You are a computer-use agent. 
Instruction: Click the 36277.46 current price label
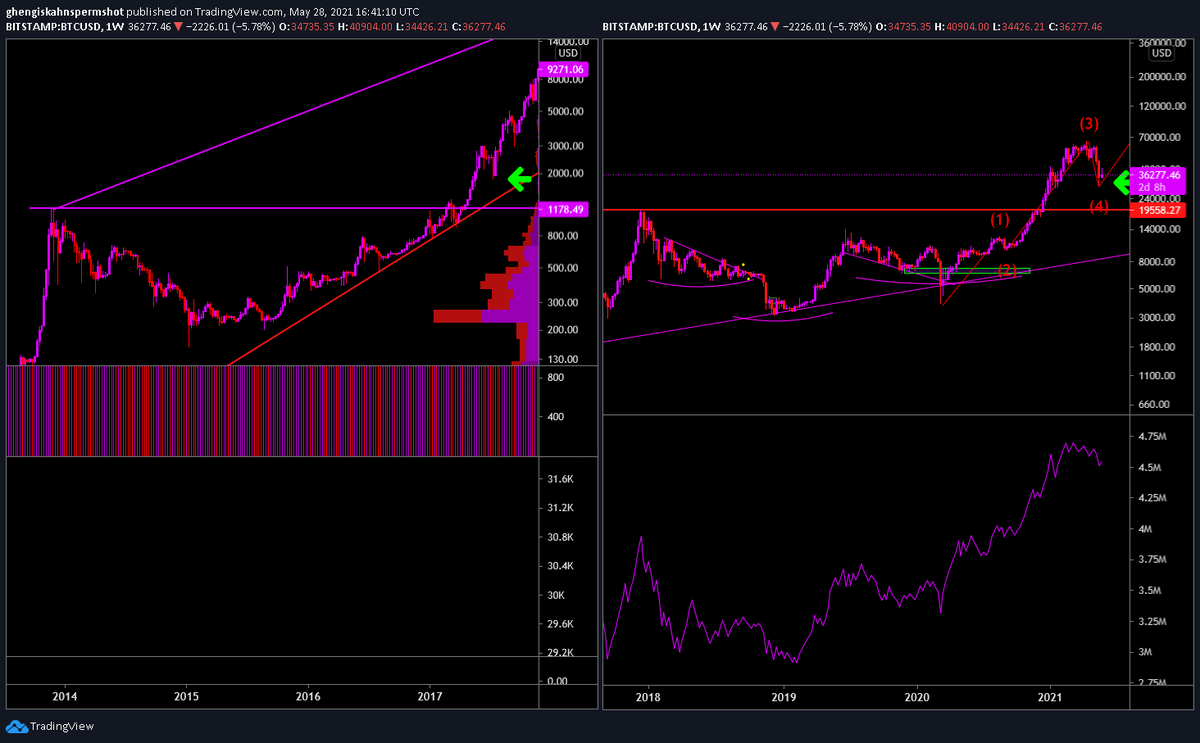point(1160,175)
